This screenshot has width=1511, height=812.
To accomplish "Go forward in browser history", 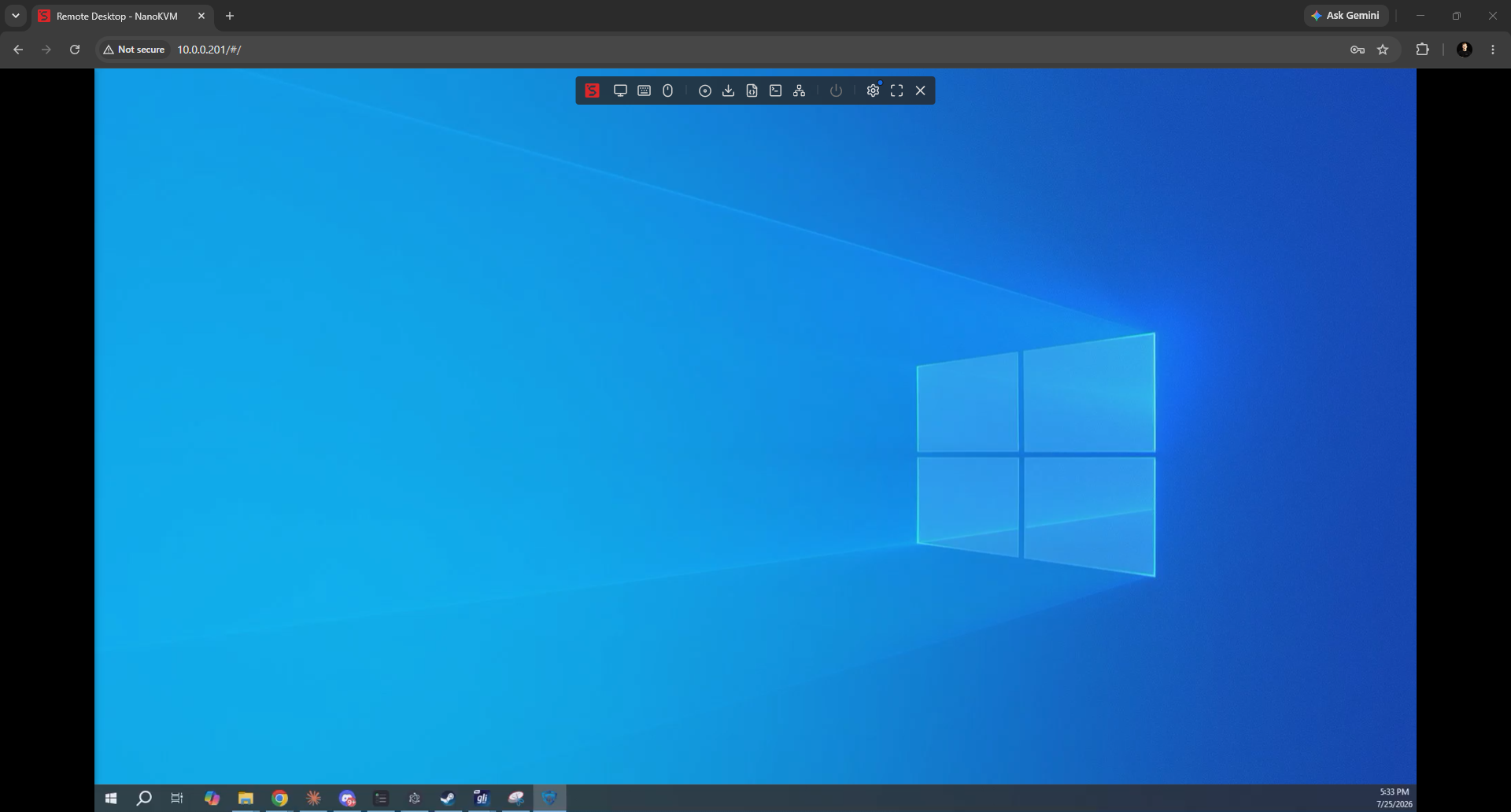I will (46, 50).
